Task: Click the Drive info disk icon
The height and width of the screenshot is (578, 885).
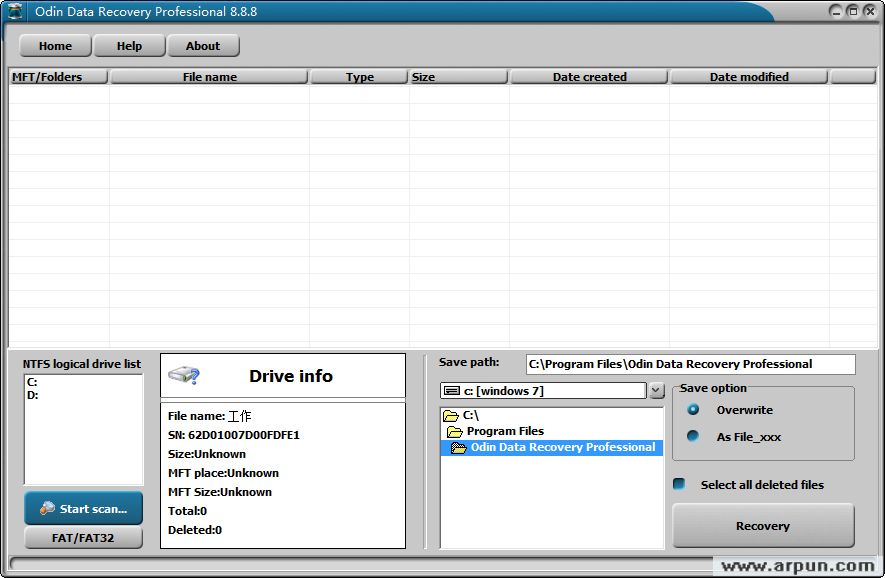Action: click(x=184, y=376)
